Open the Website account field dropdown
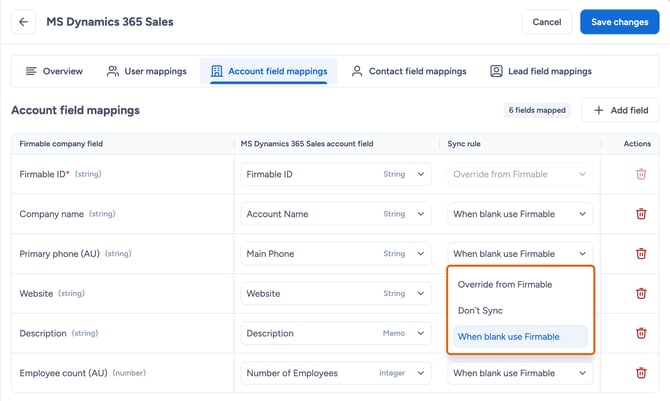Viewport: 670px width, 401px height. pos(336,293)
